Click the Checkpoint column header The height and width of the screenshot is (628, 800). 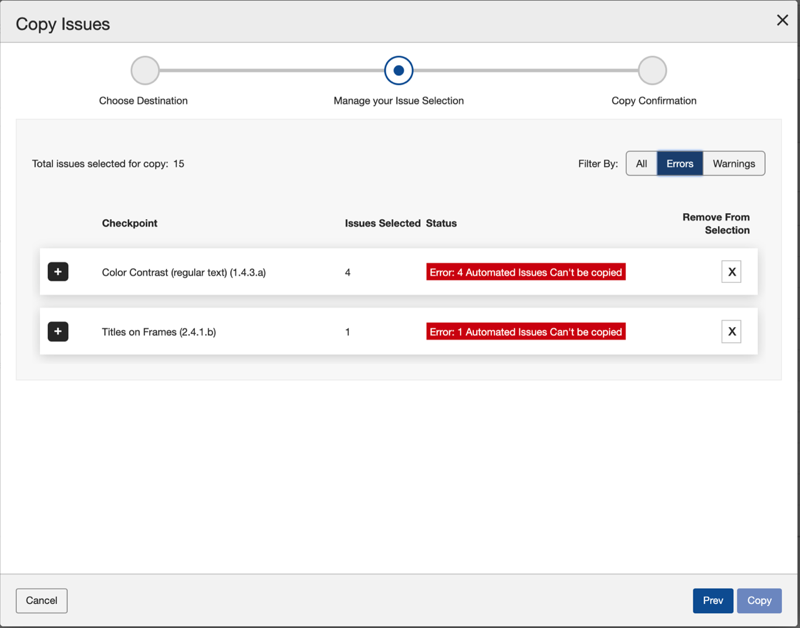(130, 223)
